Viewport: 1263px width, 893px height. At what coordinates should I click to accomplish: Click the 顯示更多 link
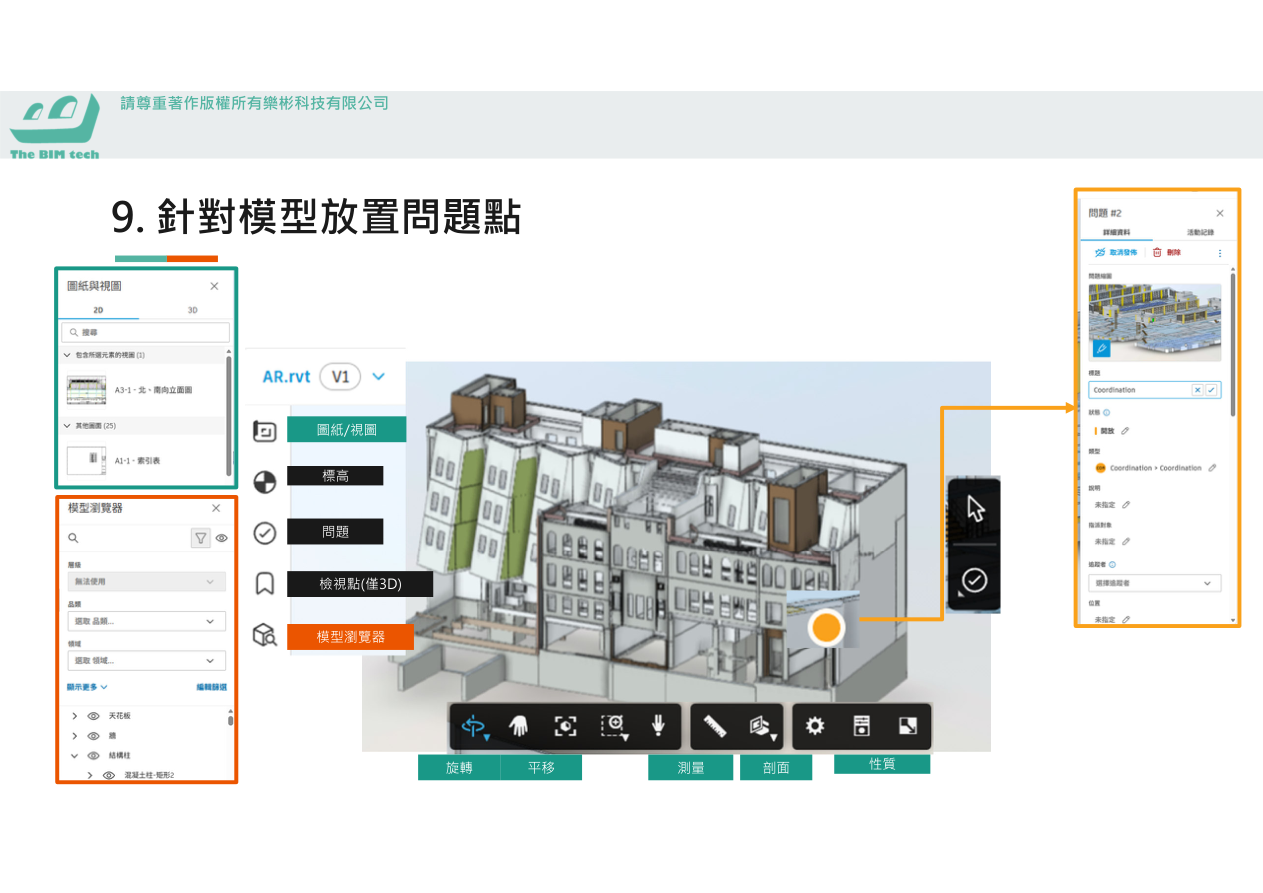tap(87, 687)
